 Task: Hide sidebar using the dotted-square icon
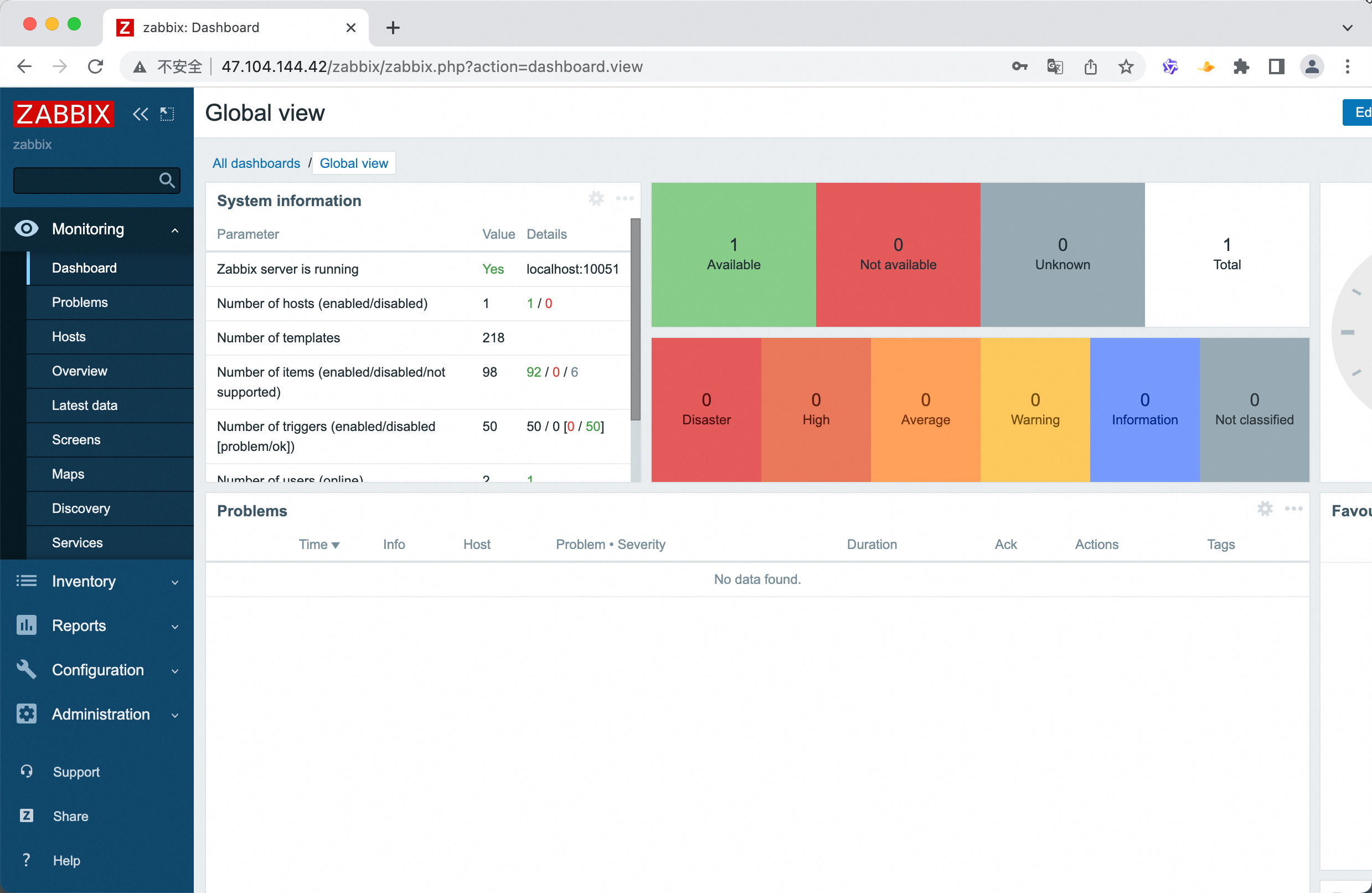[x=167, y=114]
